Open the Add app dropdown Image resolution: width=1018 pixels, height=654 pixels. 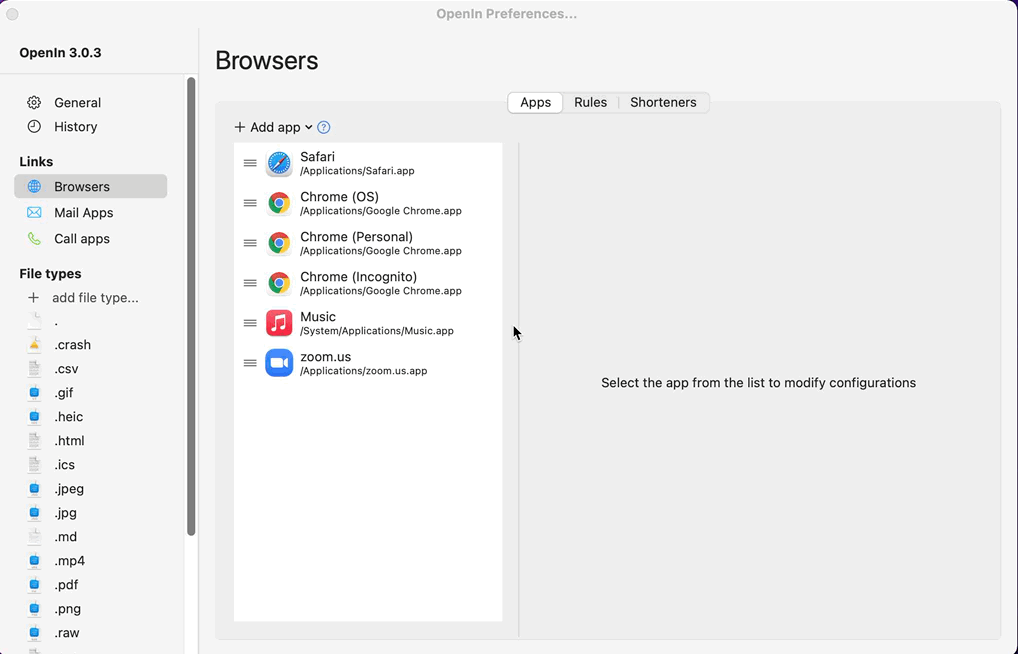[x=273, y=127]
